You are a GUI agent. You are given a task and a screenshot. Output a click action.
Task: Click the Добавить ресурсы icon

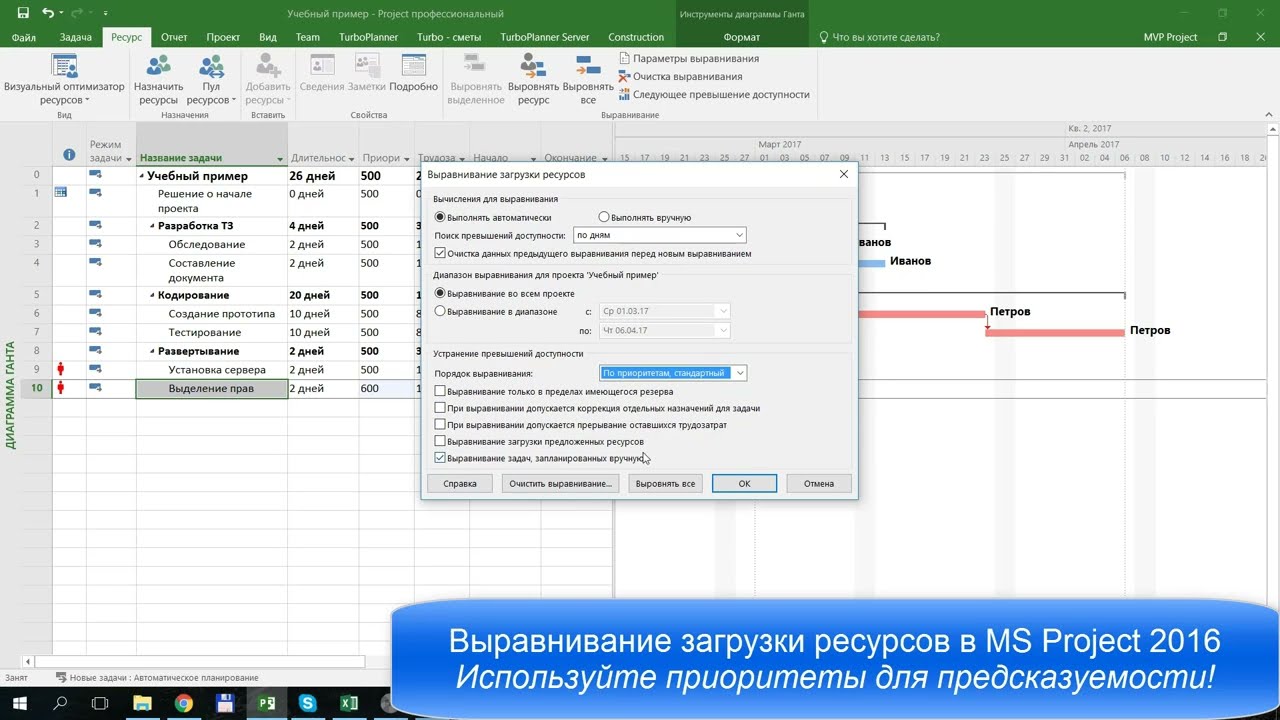pyautogui.click(x=267, y=67)
